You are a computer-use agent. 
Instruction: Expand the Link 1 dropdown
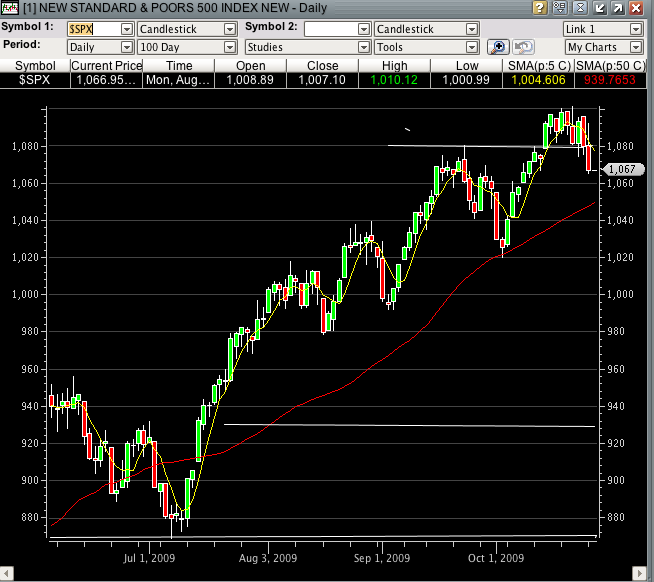pos(603,29)
